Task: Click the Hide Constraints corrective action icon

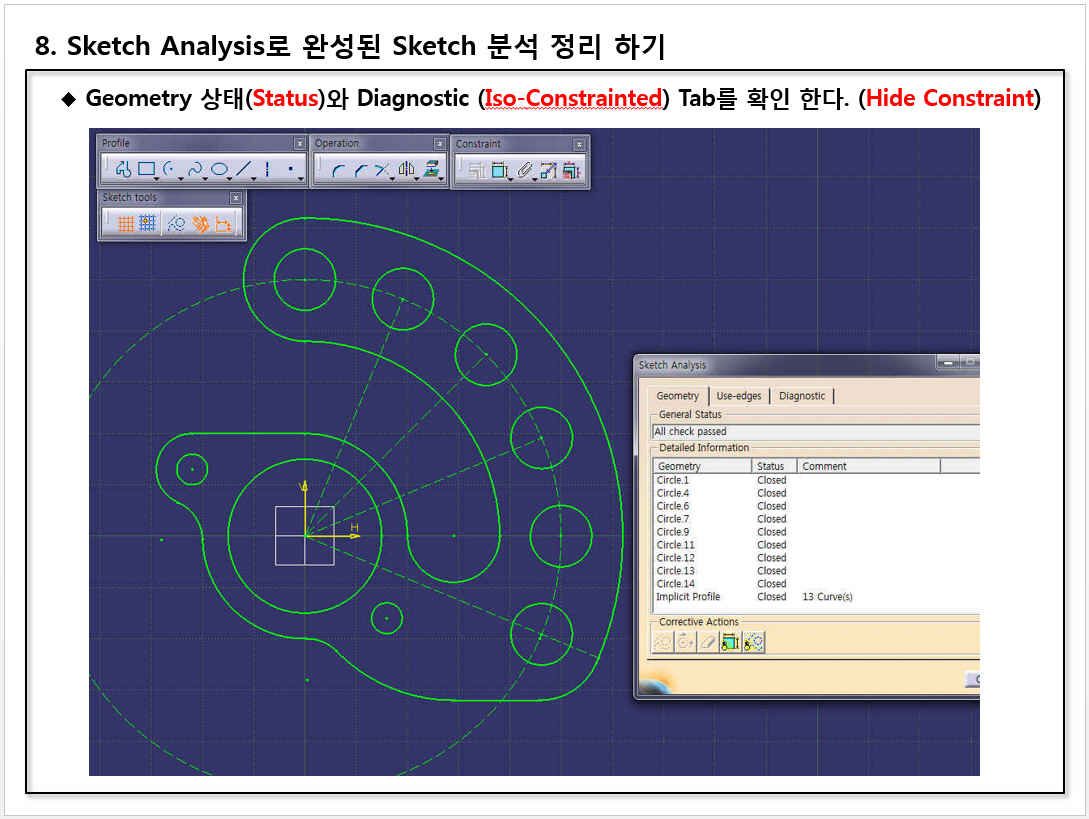Action: pyautogui.click(x=730, y=642)
